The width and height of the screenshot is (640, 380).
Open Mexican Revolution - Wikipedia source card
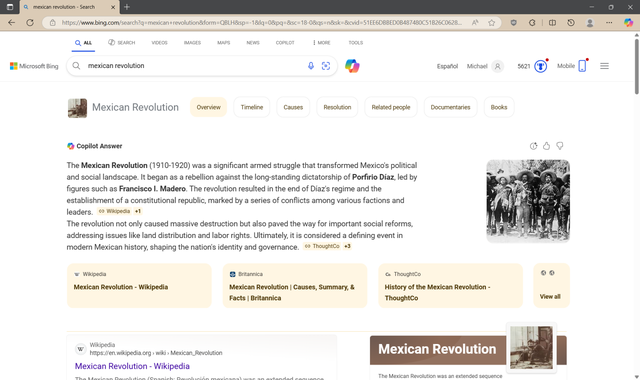tap(139, 285)
